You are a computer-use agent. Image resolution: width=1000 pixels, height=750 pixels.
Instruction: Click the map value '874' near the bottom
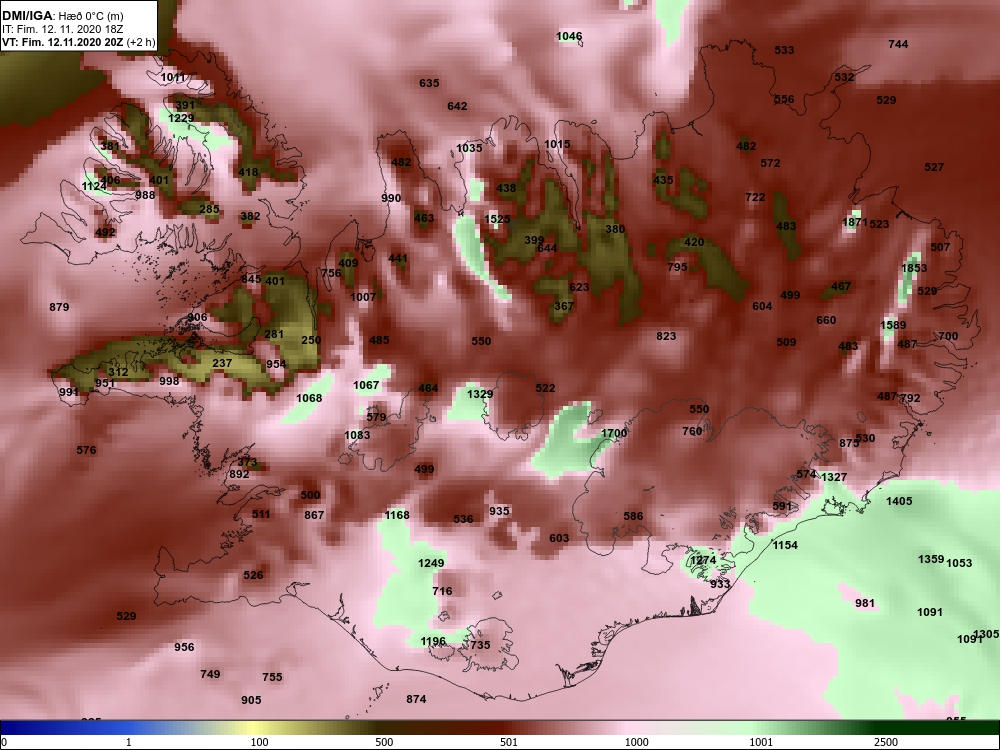point(416,700)
